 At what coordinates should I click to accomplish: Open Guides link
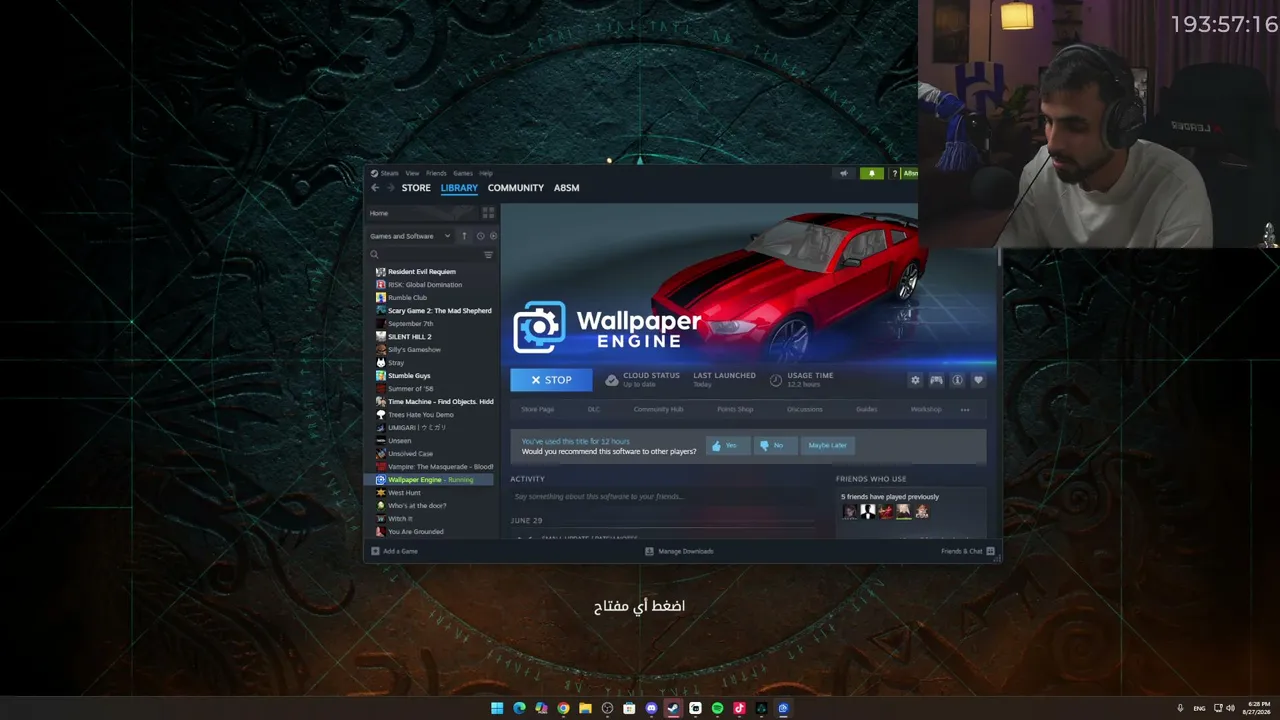(x=866, y=409)
